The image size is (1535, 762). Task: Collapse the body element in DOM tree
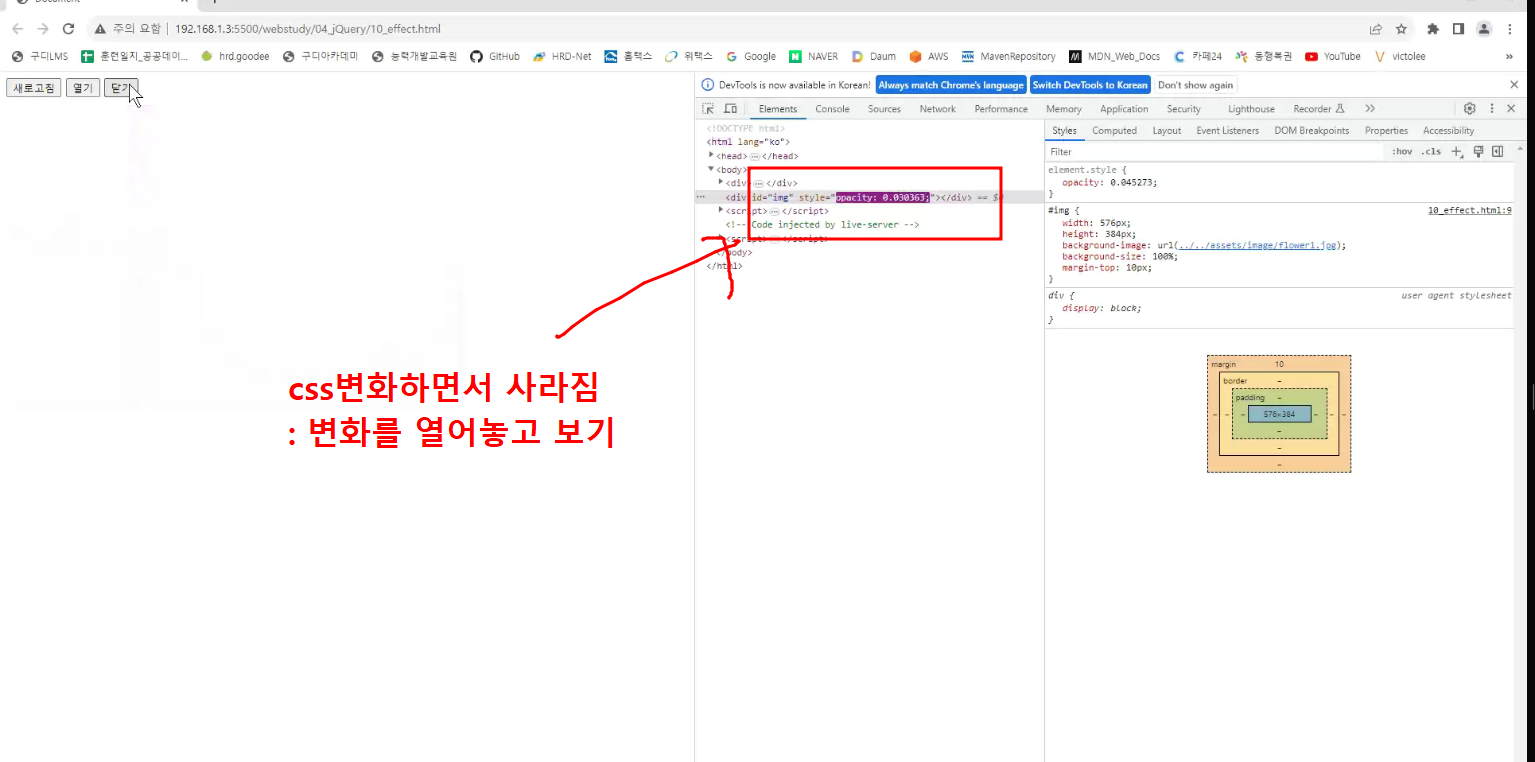[x=711, y=169]
